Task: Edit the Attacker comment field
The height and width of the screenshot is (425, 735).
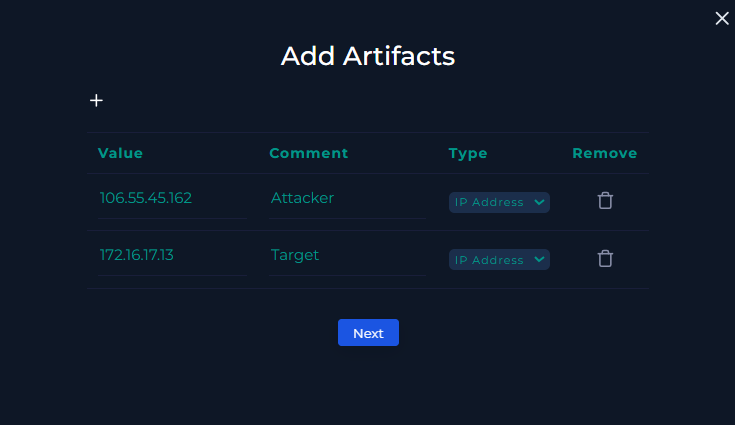Action: click(x=347, y=199)
